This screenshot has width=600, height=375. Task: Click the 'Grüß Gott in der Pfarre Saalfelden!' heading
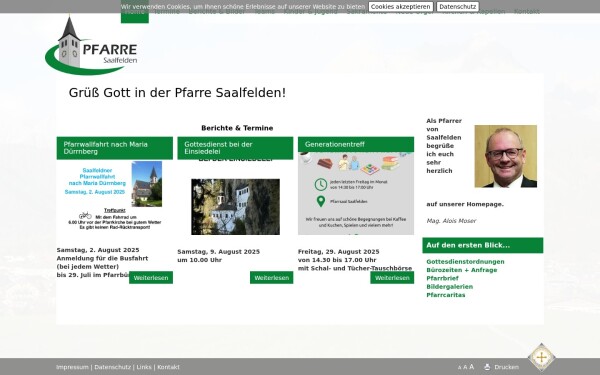click(177, 93)
